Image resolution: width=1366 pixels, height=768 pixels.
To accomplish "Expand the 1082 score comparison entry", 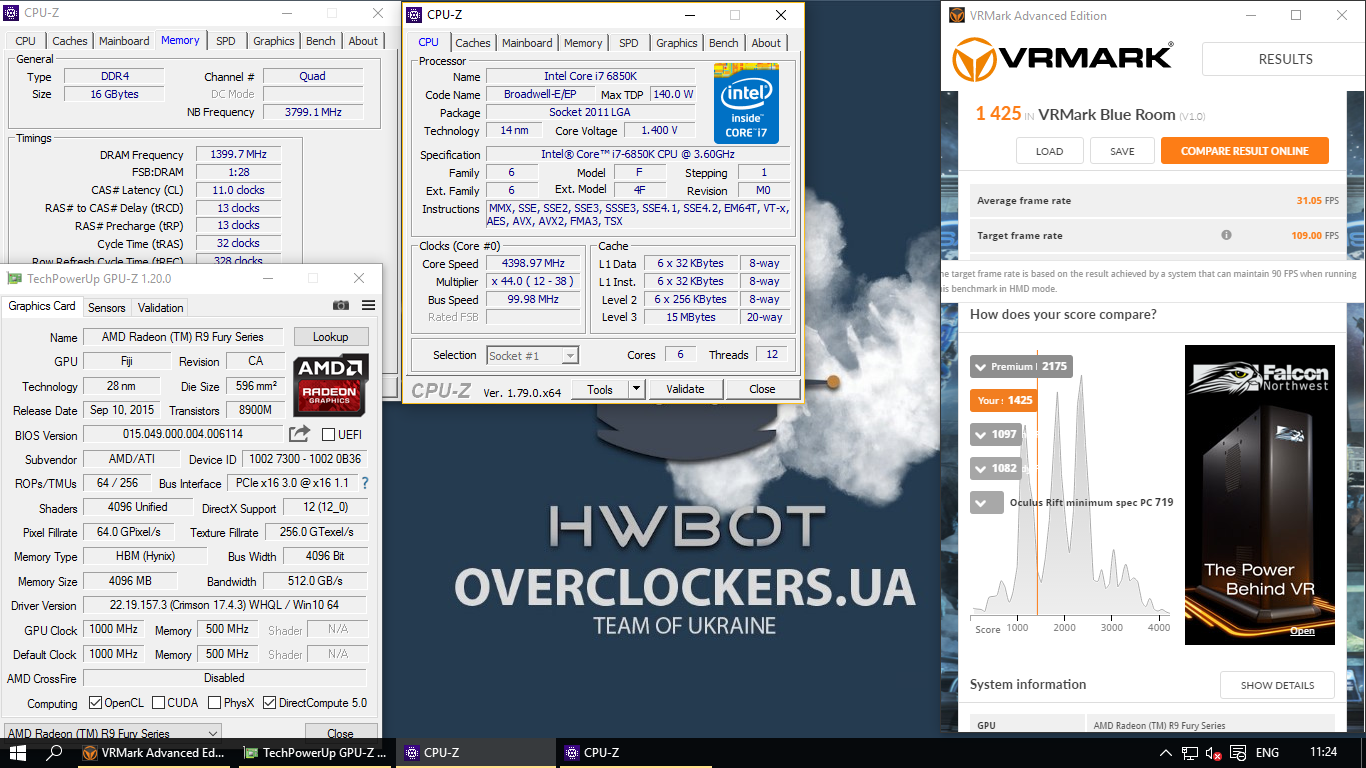I will [x=996, y=468].
